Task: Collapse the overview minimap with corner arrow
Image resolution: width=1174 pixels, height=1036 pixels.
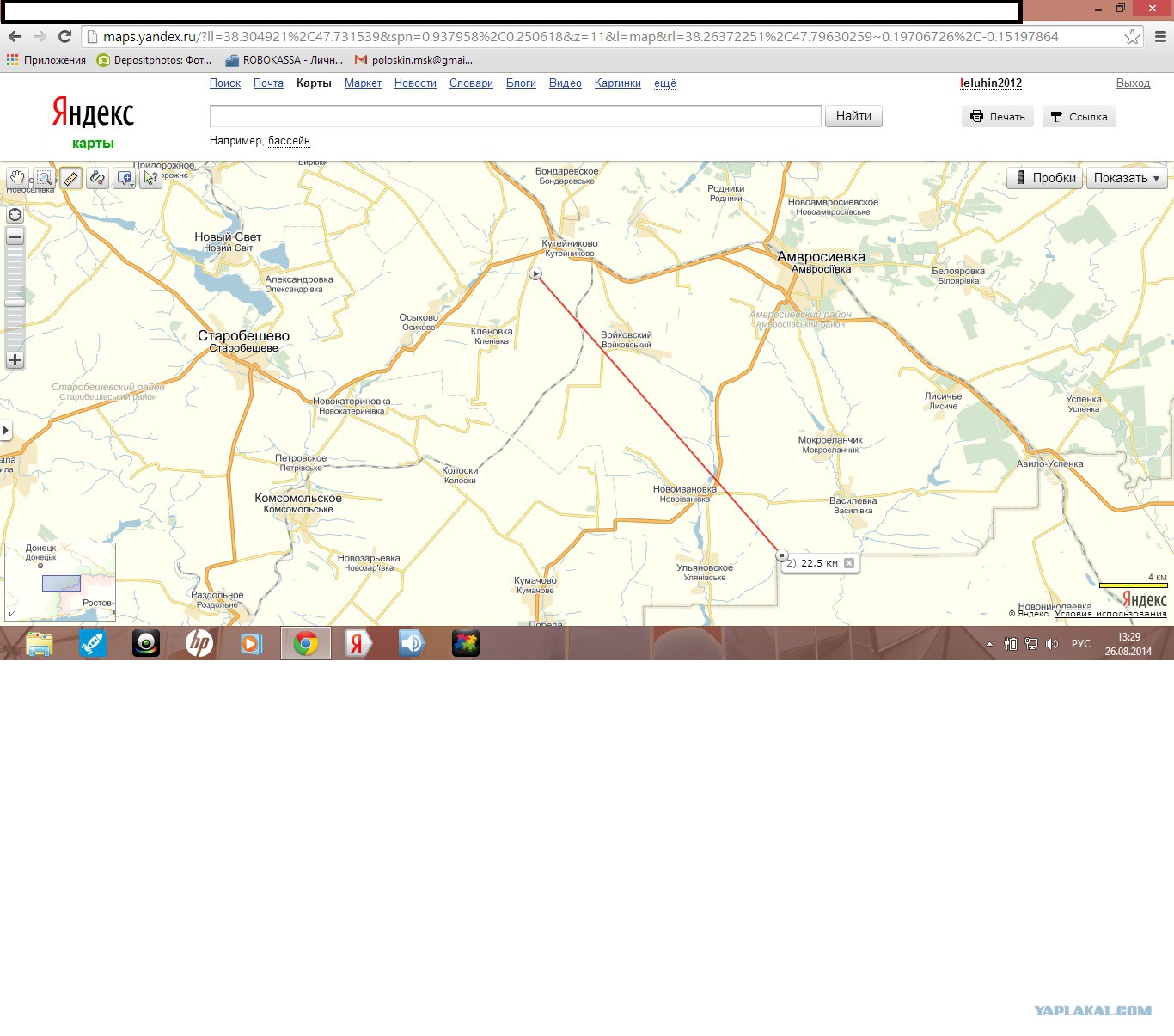Action: coord(12,614)
